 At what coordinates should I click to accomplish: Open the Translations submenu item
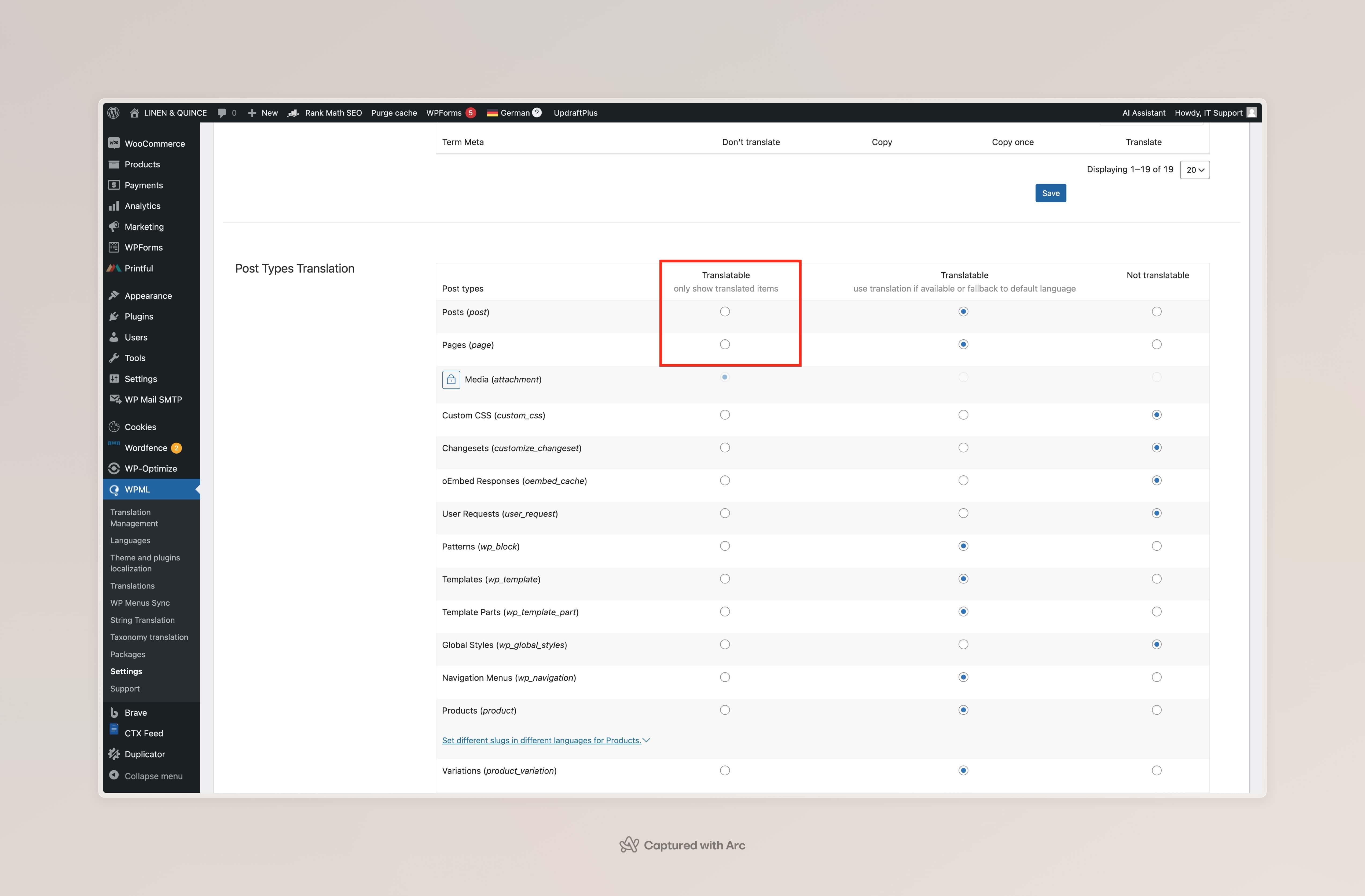pyautogui.click(x=133, y=586)
